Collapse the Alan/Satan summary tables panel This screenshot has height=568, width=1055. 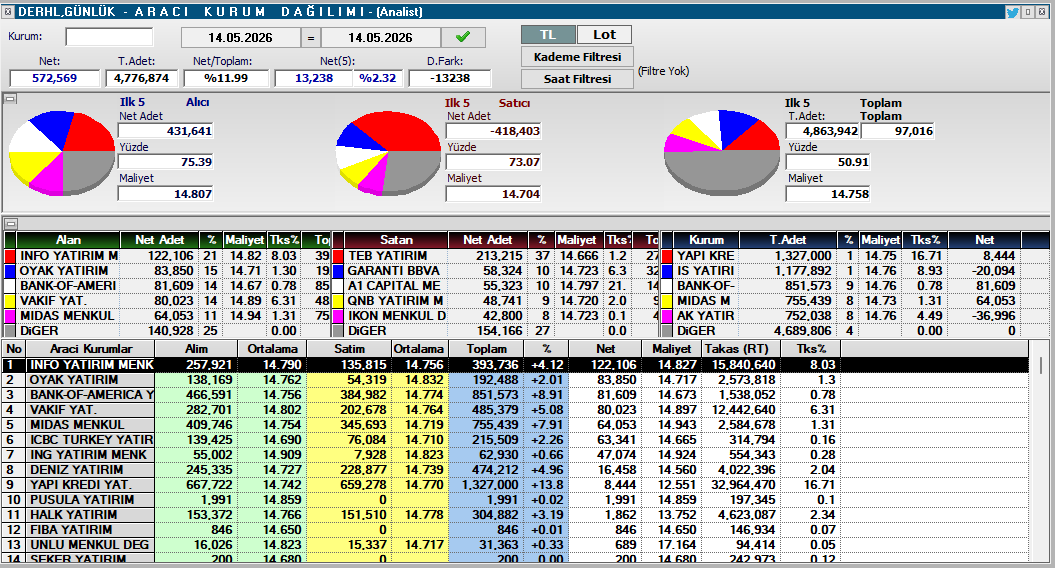coord(10,223)
